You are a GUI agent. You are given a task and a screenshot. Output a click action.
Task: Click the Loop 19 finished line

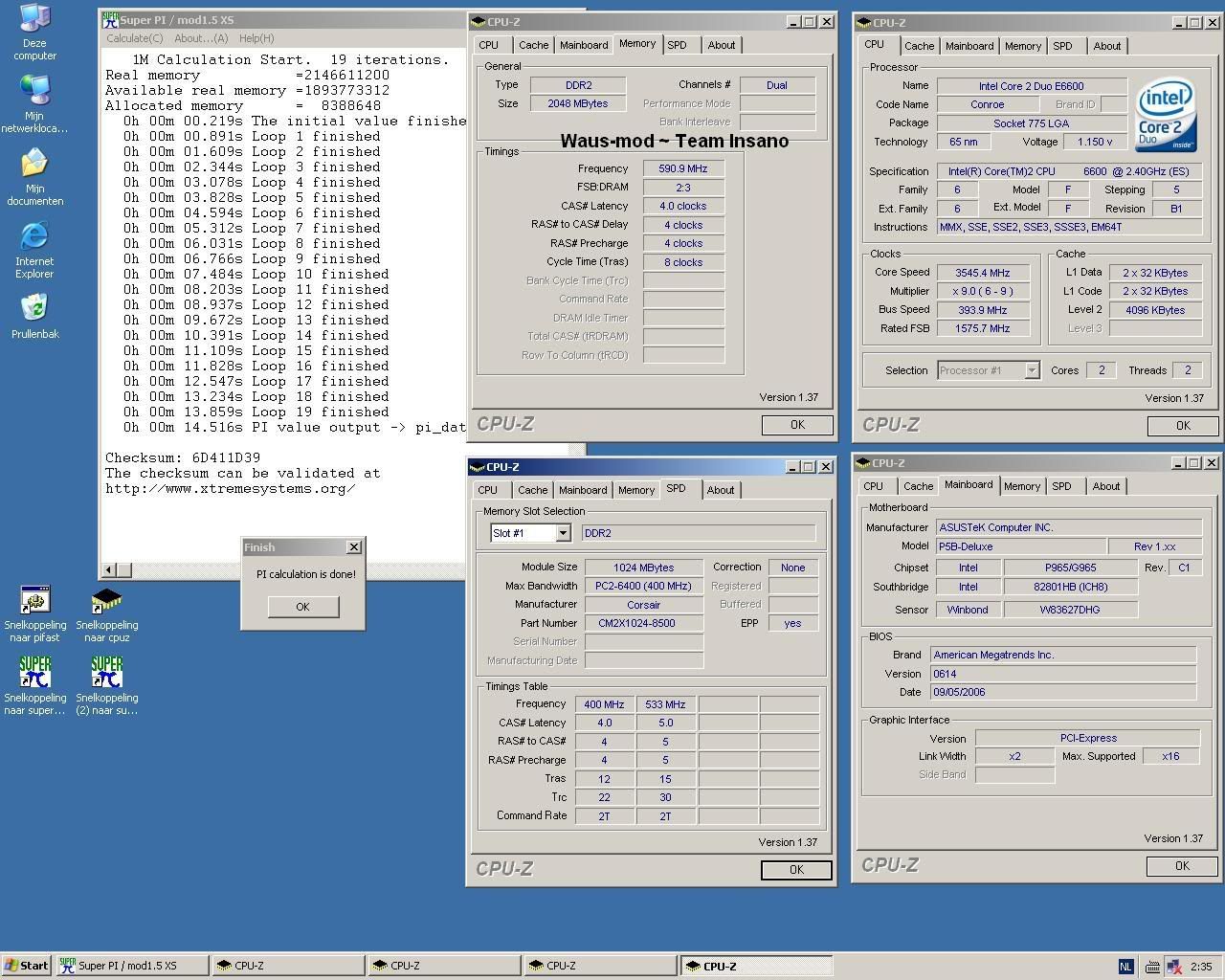(256, 412)
